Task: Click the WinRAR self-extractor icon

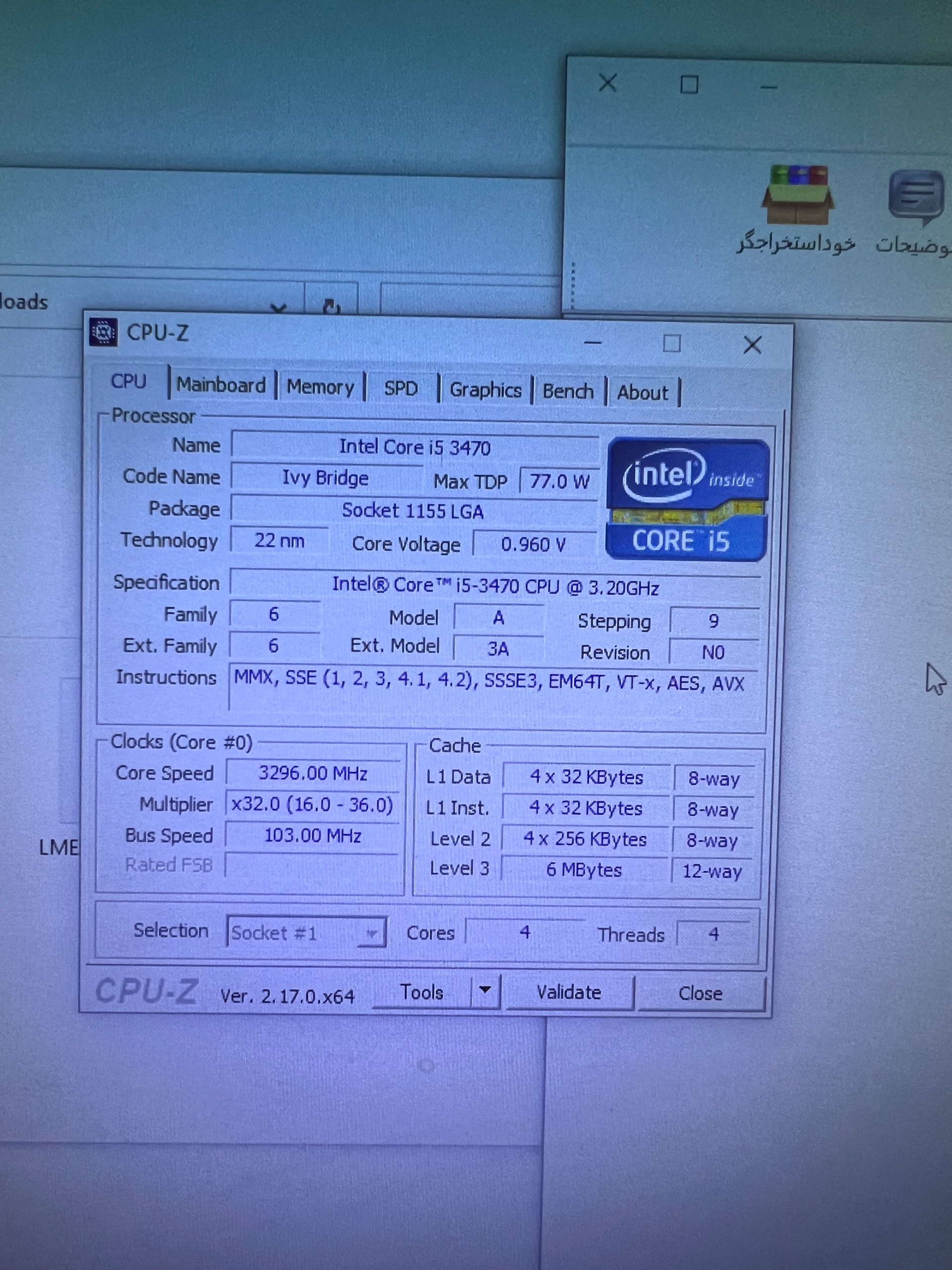Action: [x=798, y=195]
